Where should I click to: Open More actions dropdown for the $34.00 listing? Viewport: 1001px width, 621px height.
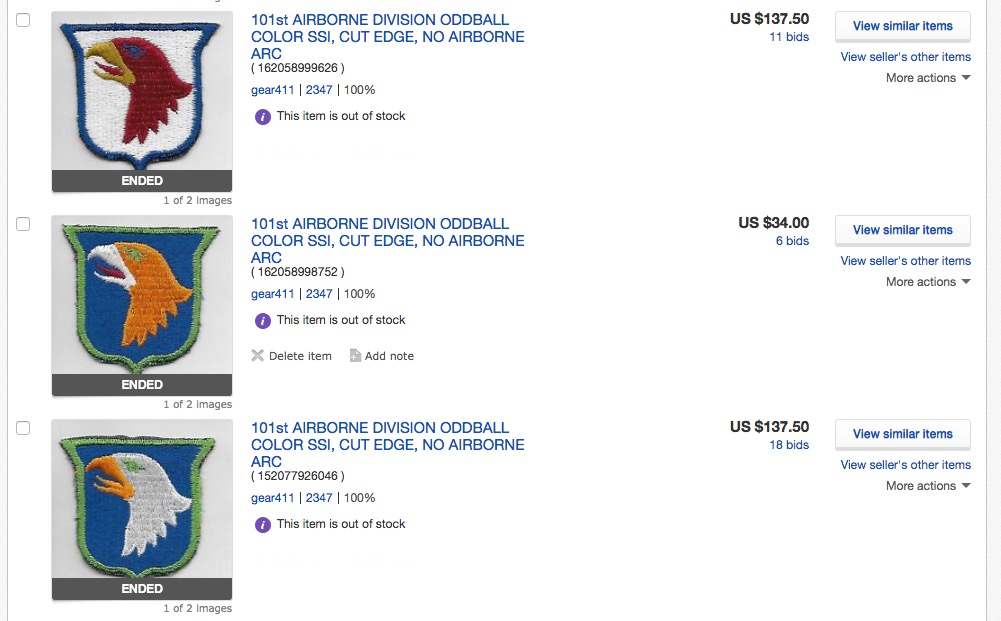coord(927,282)
